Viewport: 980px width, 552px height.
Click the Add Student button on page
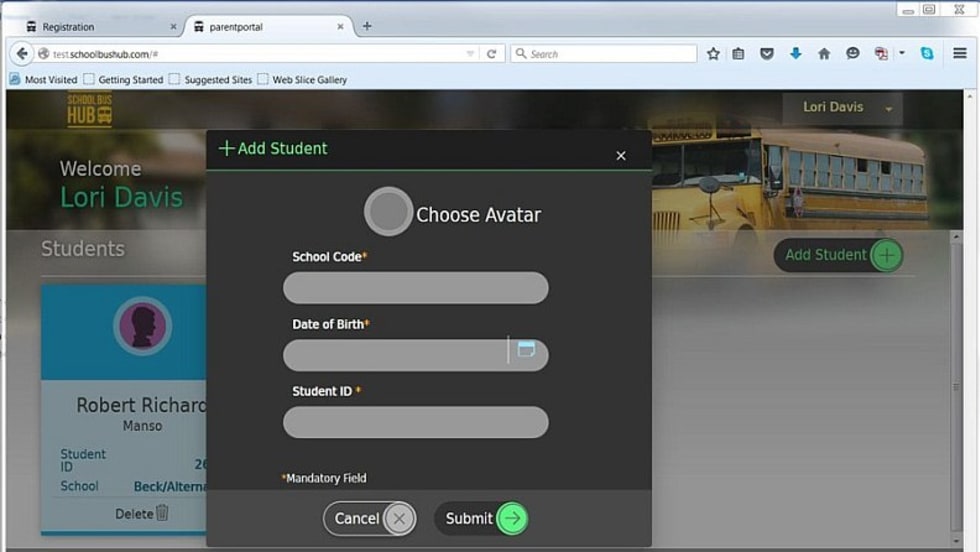[x=838, y=255]
